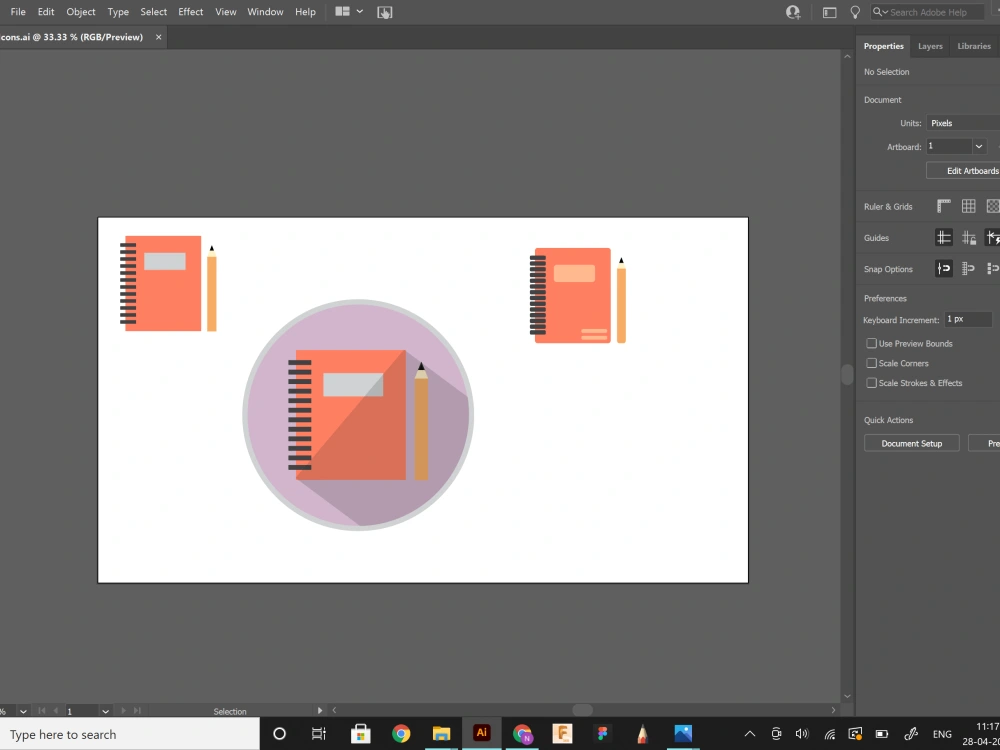
Task: Click the workspace switcher icon
Action: point(829,12)
